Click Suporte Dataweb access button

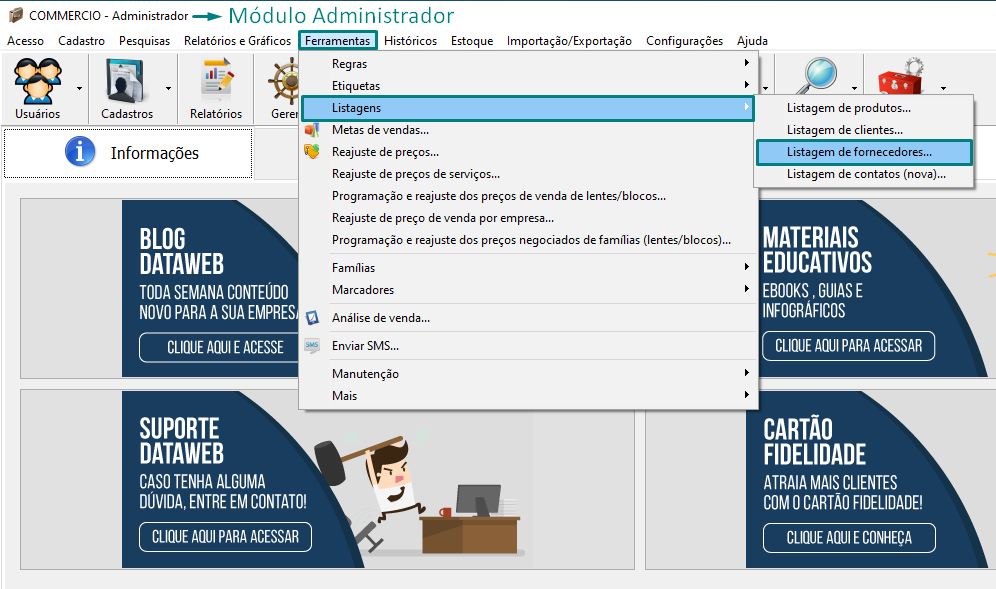pyautogui.click(x=225, y=536)
